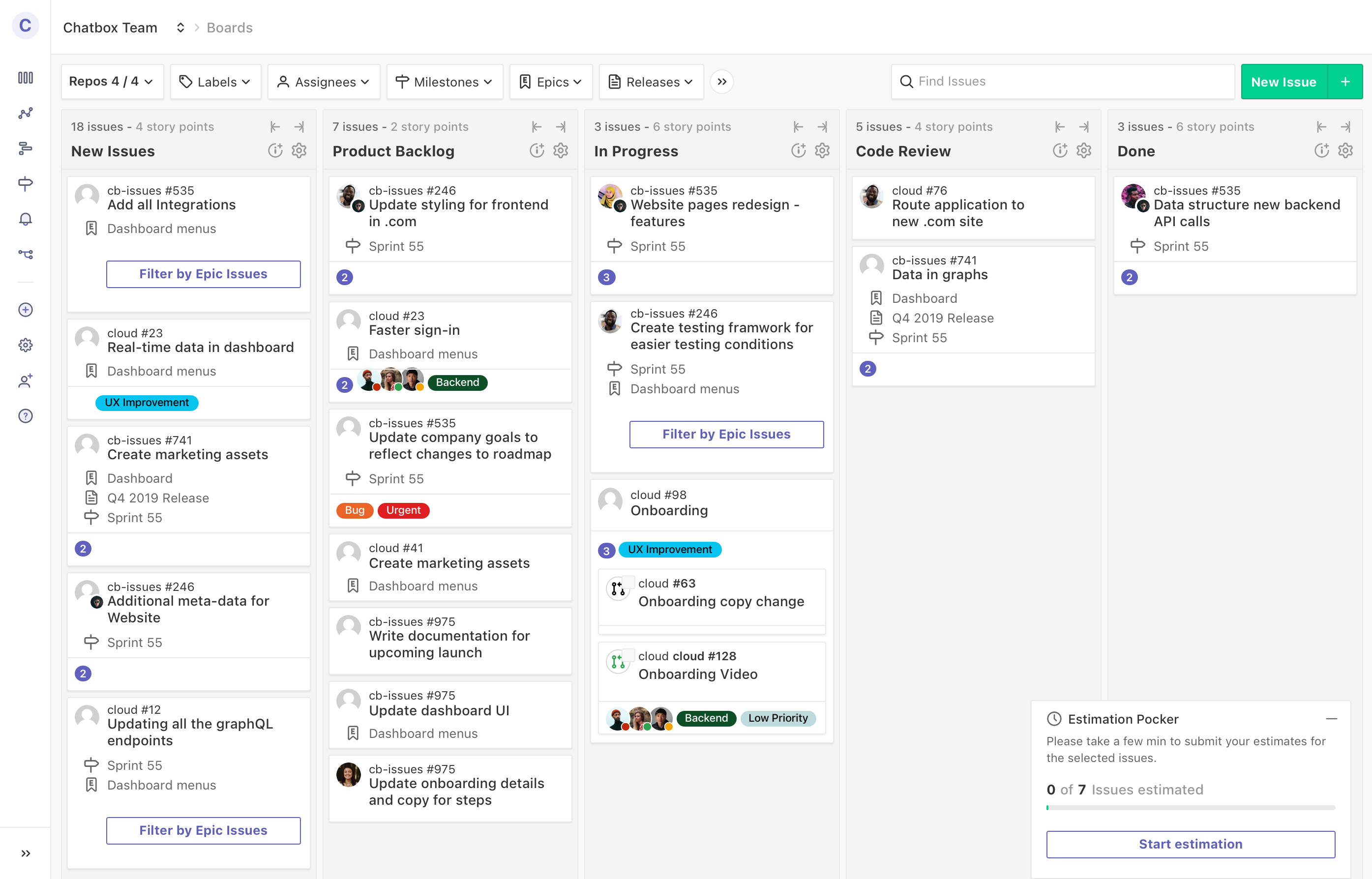Click the Done pipeline estimate icon
The height and width of the screenshot is (879, 1372).
click(x=1321, y=151)
